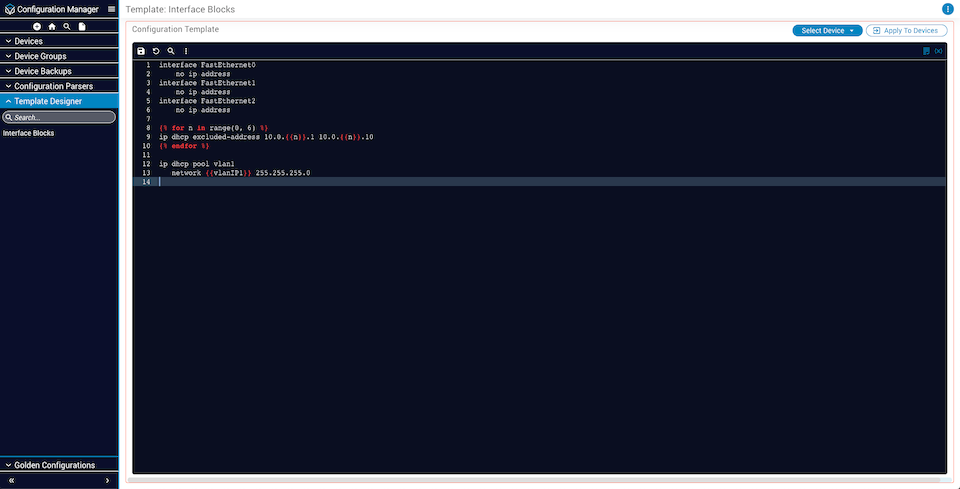960x489 pixels.
Task: Go to home via the sidebar house icon
Action: [x=52, y=26]
